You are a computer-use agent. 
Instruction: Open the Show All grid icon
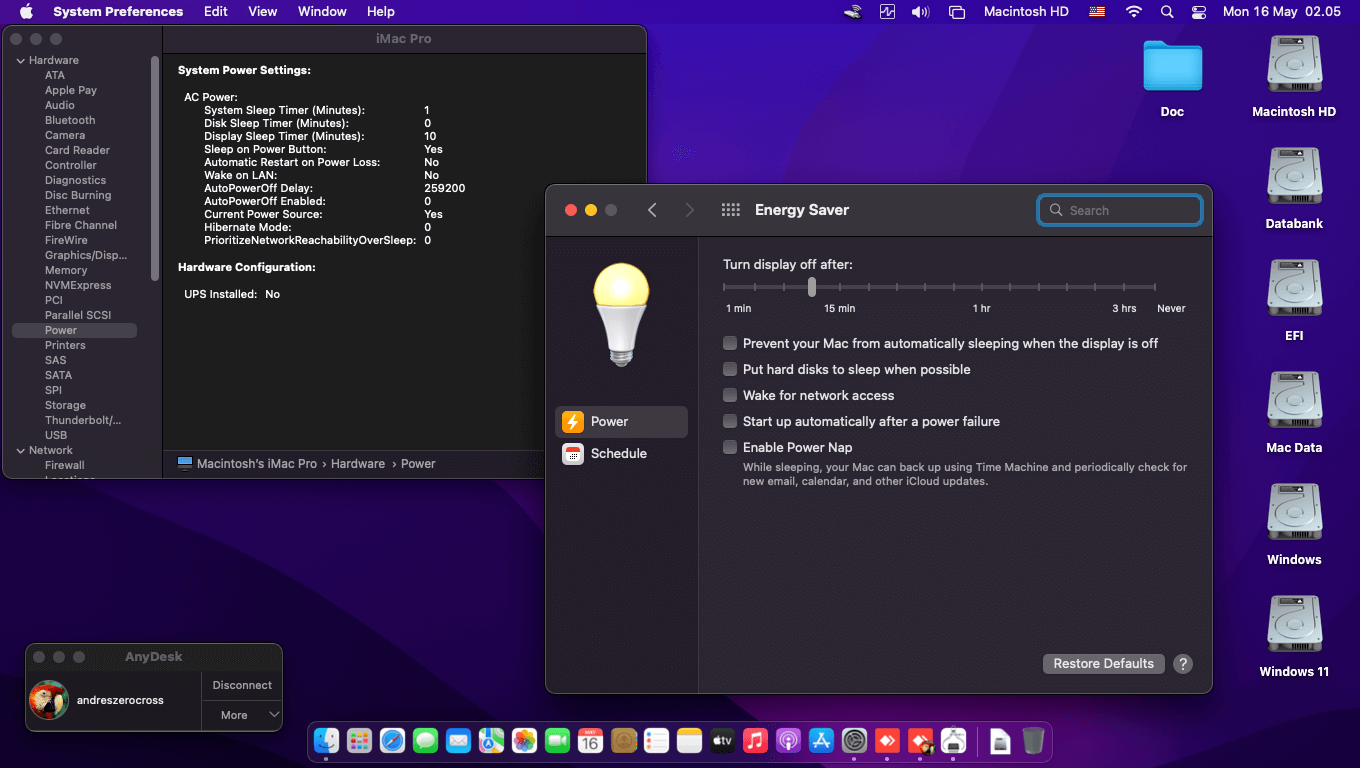pos(730,210)
